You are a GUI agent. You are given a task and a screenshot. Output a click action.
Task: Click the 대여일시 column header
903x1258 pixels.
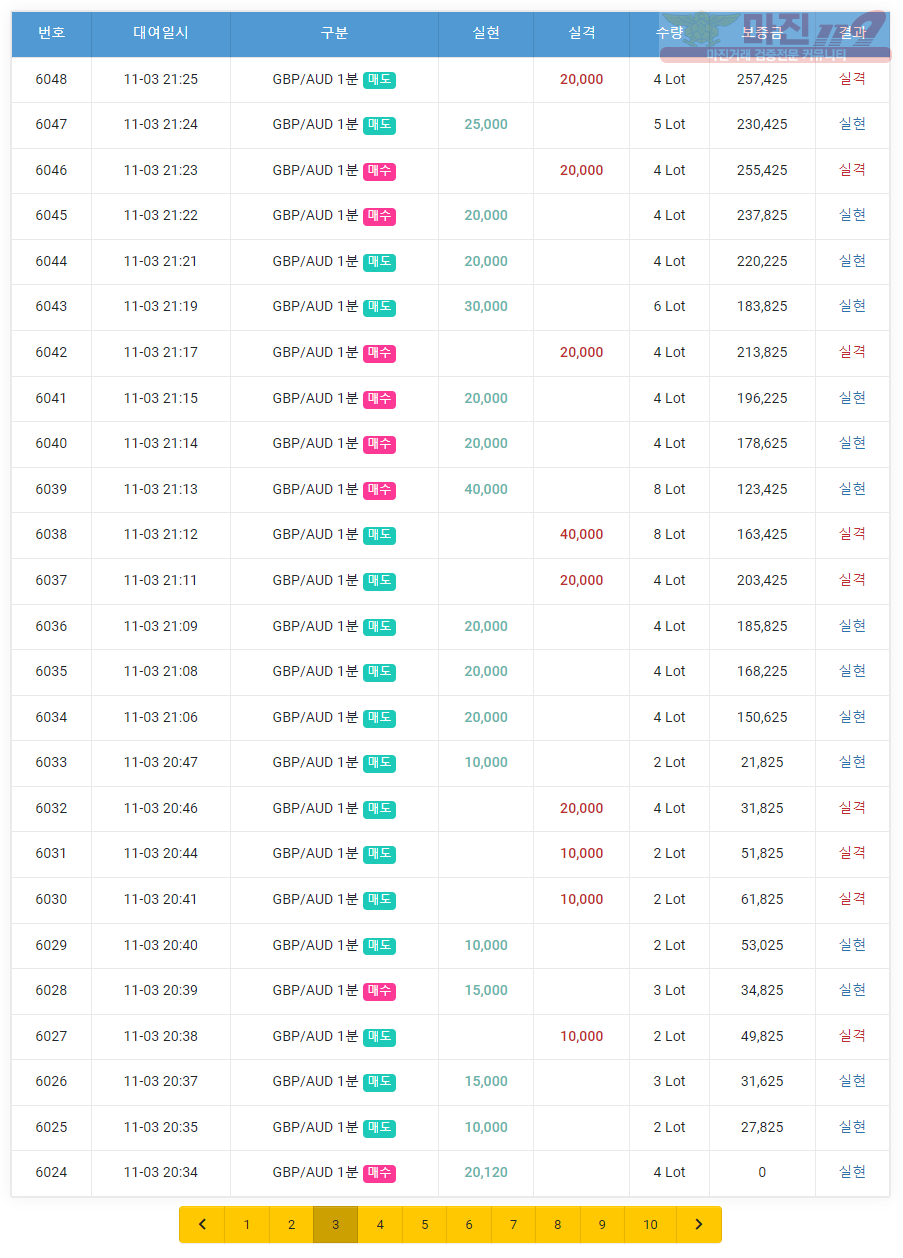click(161, 33)
